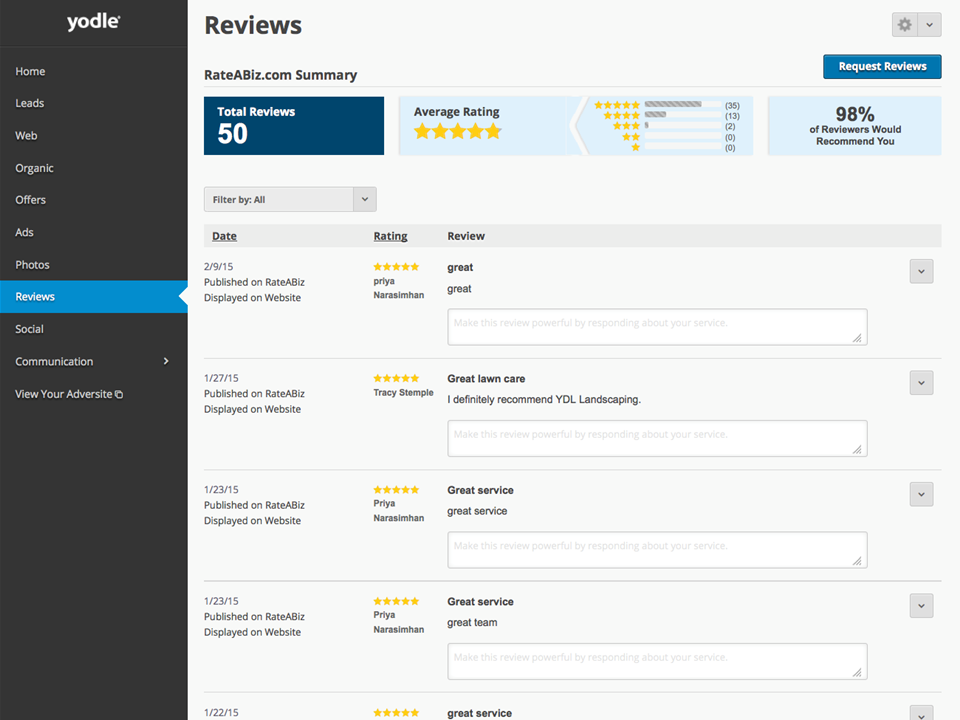This screenshot has height=720, width=960.
Task: Click the five-star rating on Tracy Stemple's review
Action: [397, 378]
